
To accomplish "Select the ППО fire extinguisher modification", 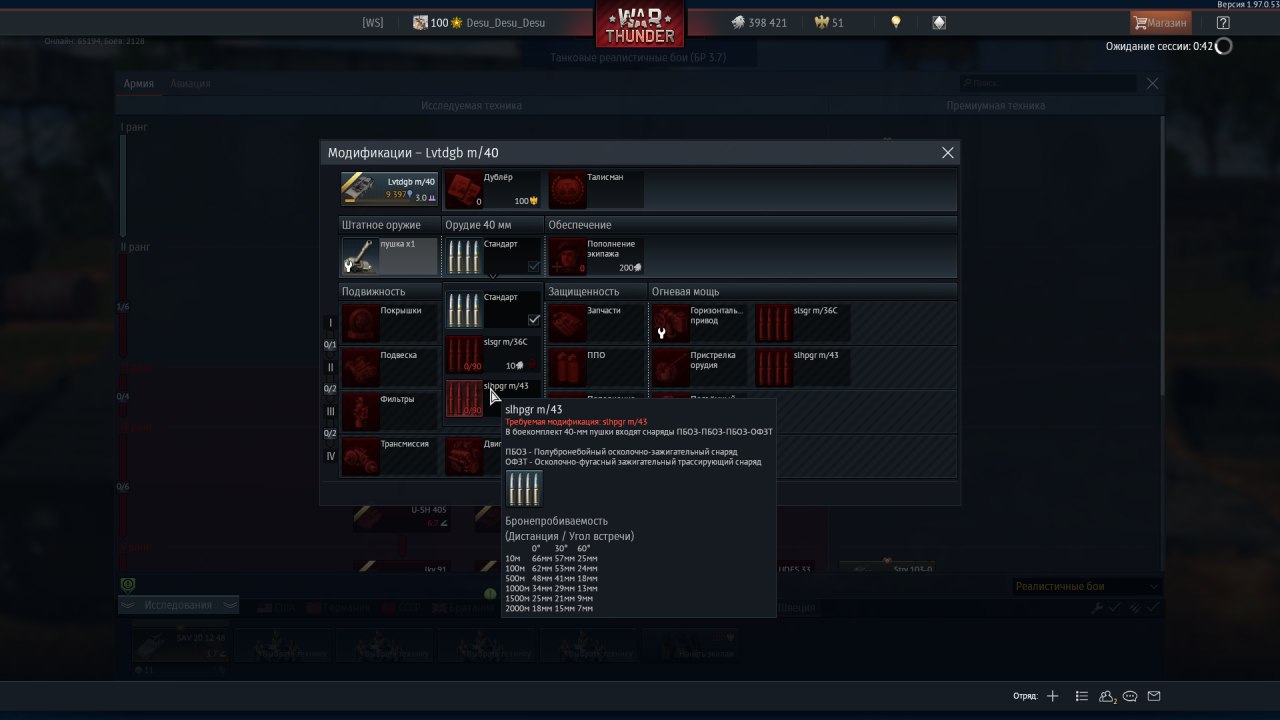I will [x=596, y=367].
